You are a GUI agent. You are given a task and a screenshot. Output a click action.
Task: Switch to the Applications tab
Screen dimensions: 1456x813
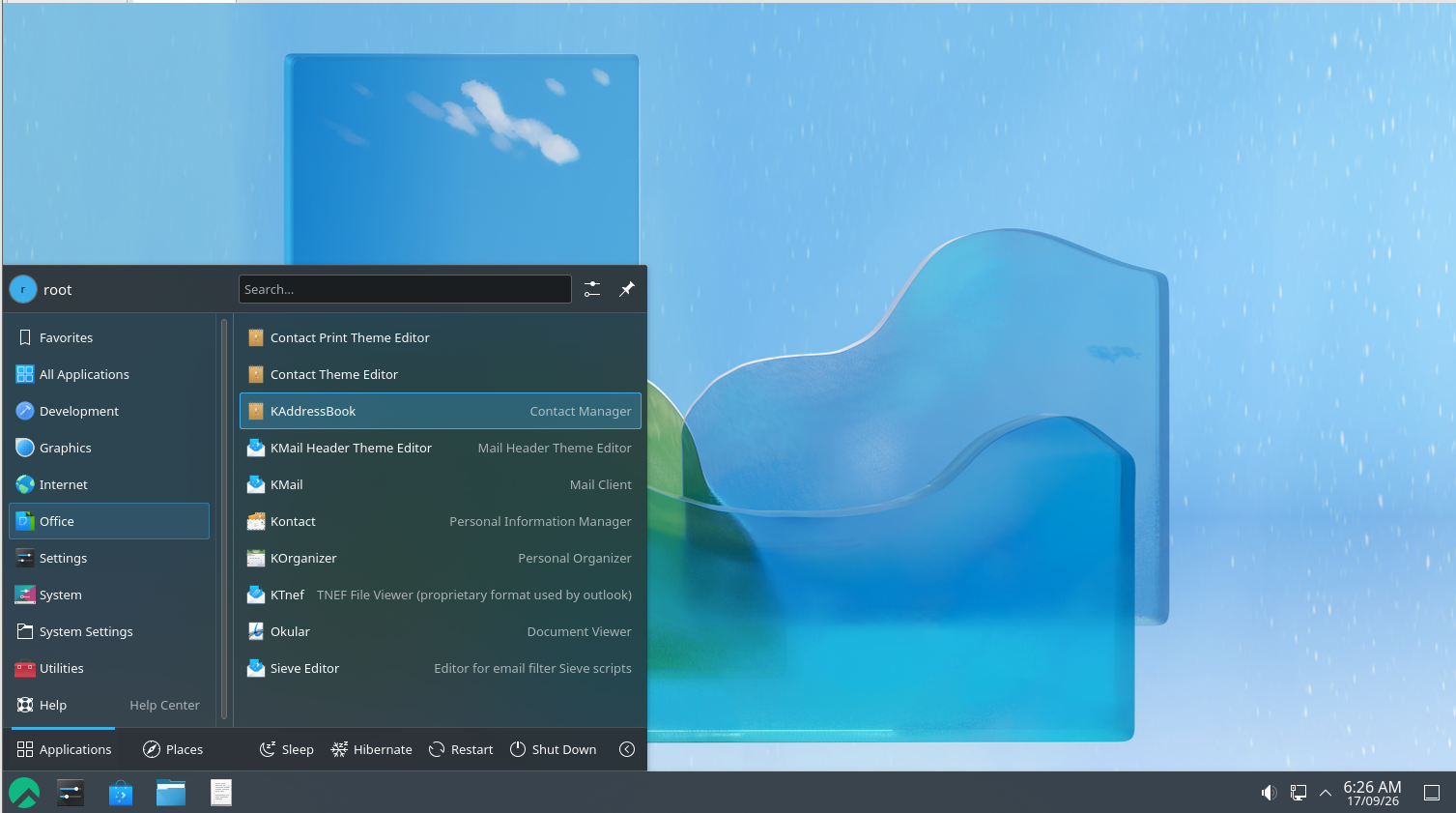(x=64, y=749)
